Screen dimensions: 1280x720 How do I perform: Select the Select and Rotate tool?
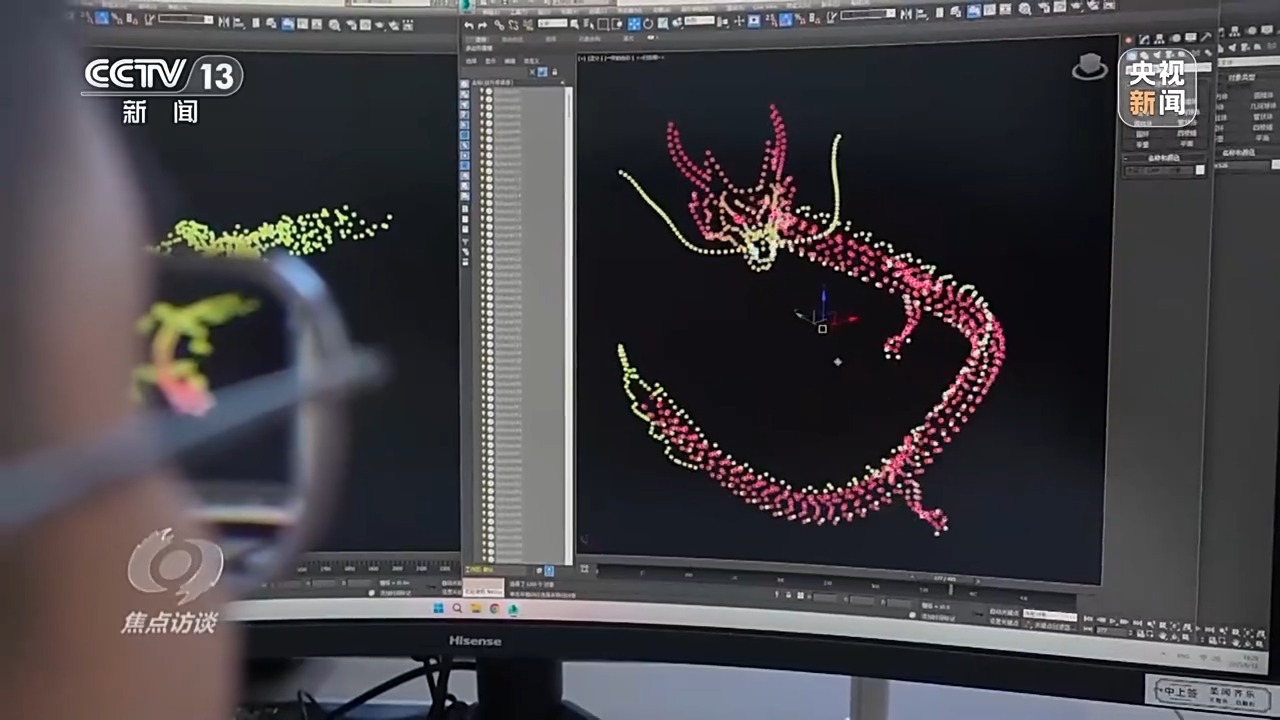point(648,23)
